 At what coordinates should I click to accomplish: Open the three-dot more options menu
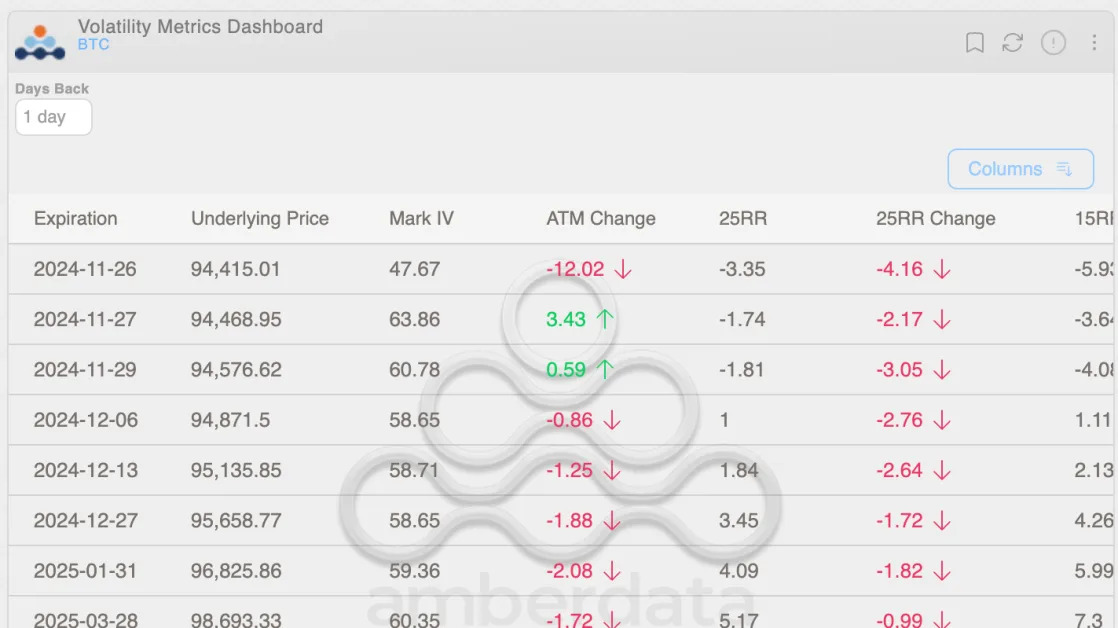pyautogui.click(x=1094, y=43)
